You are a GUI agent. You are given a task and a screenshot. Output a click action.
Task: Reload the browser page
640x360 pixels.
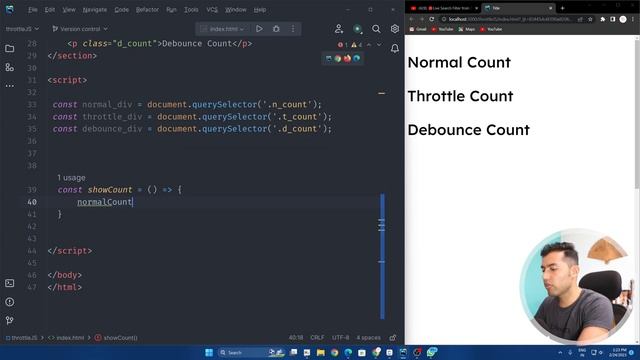click(x=432, y=19)
